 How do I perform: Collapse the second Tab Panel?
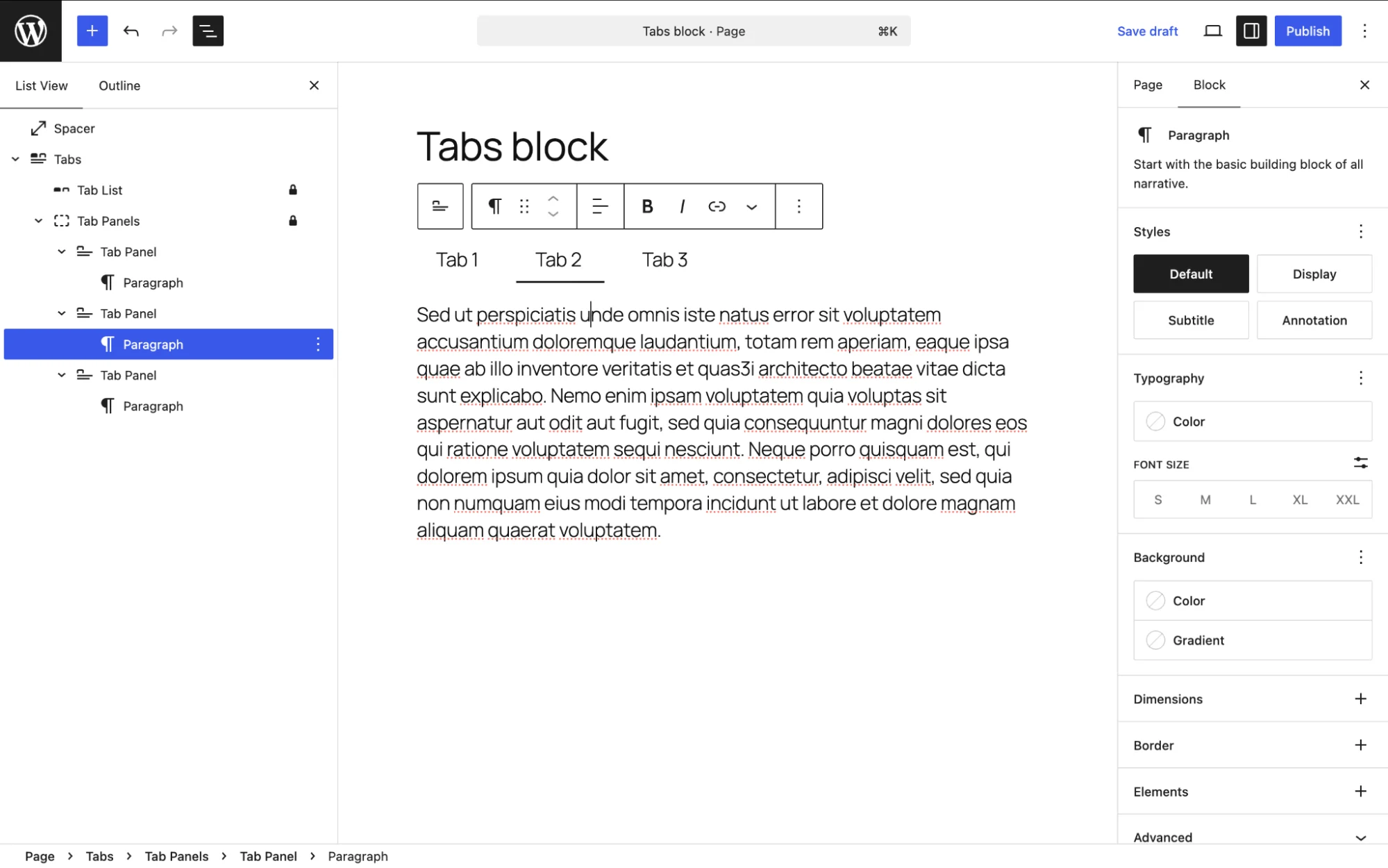pos(62,313)
